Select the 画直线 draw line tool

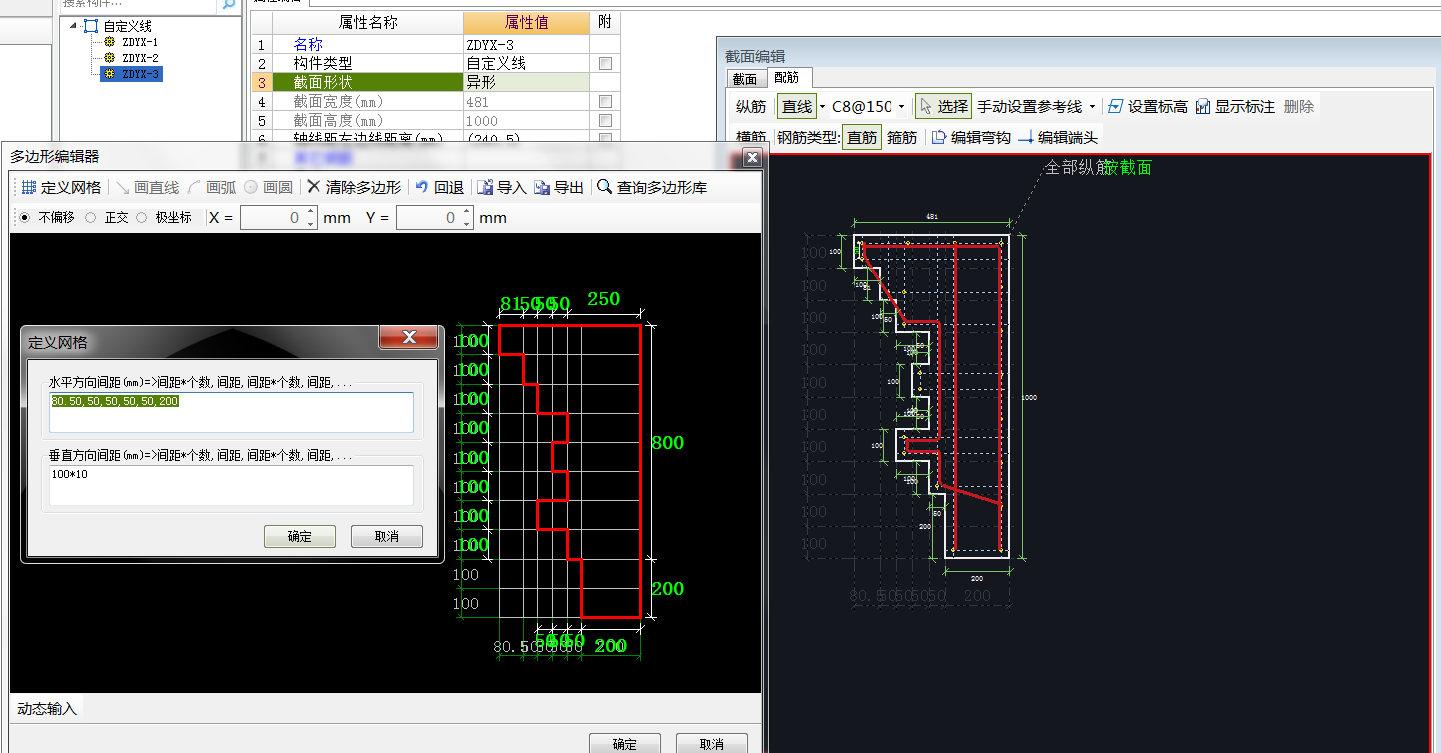click(147, 187)
